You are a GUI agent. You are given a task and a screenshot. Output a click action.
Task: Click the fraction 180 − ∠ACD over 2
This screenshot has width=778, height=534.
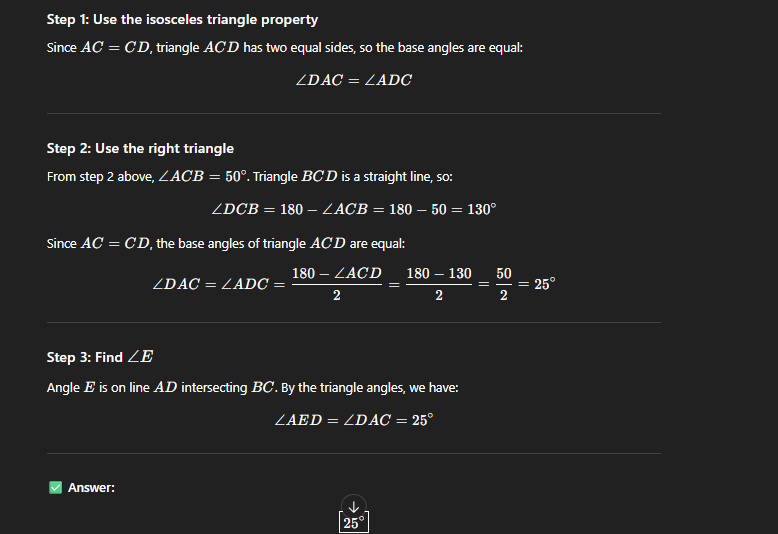pos(336,284)
